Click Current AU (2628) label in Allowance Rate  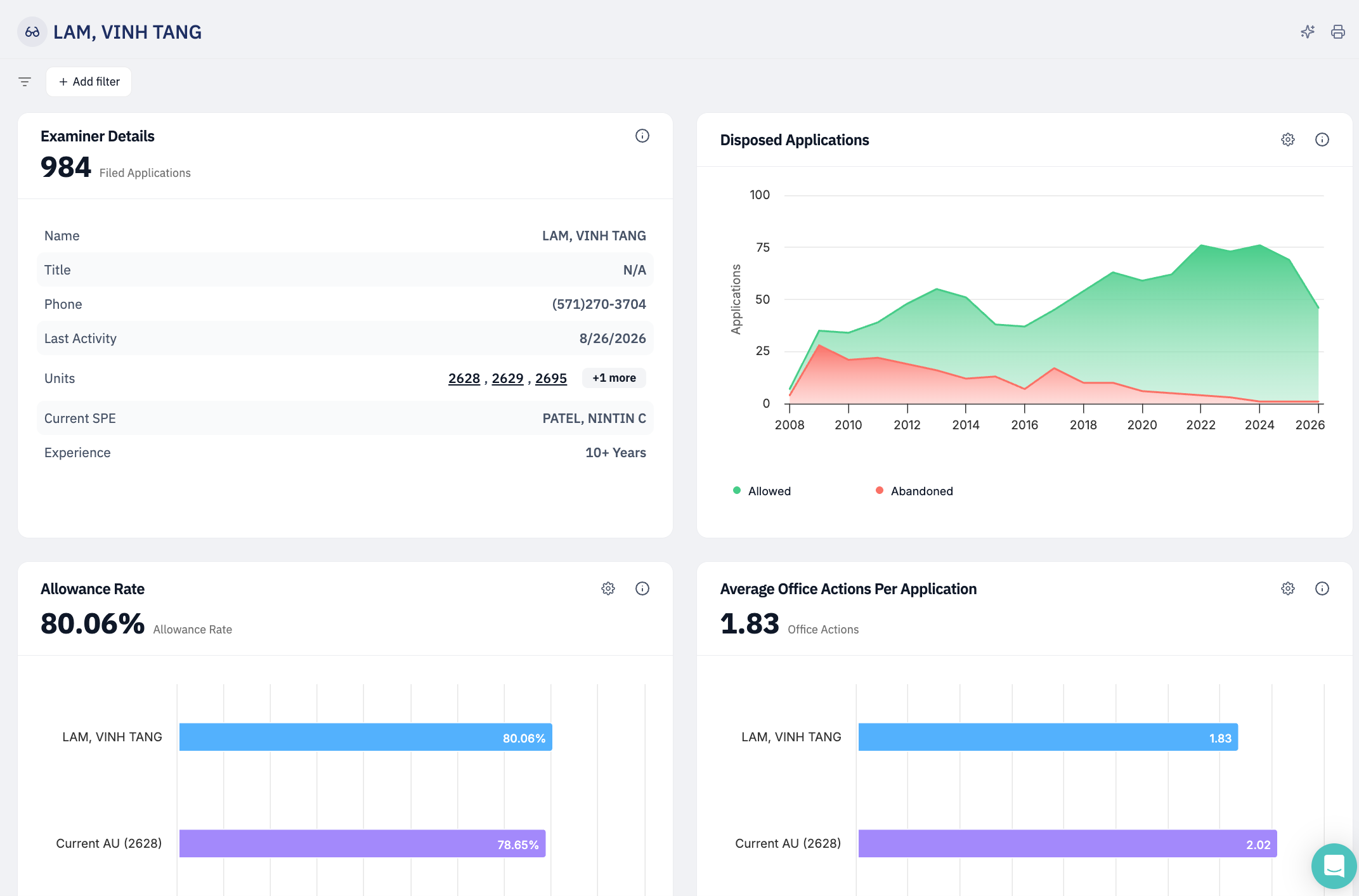[x=109, y=843]
